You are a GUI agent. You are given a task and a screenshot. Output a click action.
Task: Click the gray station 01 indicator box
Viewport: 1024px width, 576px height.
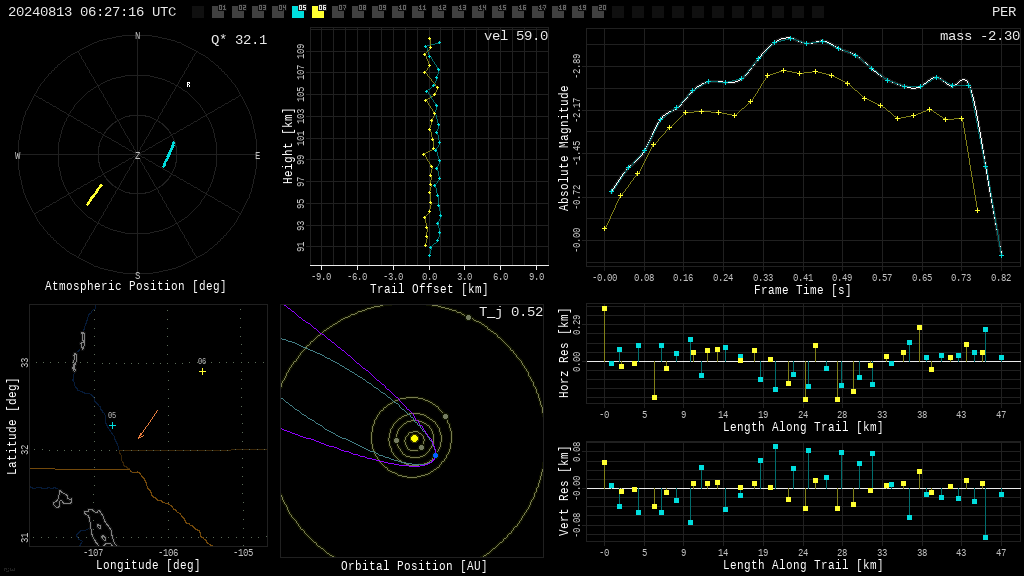pyautogui.click(x=218, y=12)
